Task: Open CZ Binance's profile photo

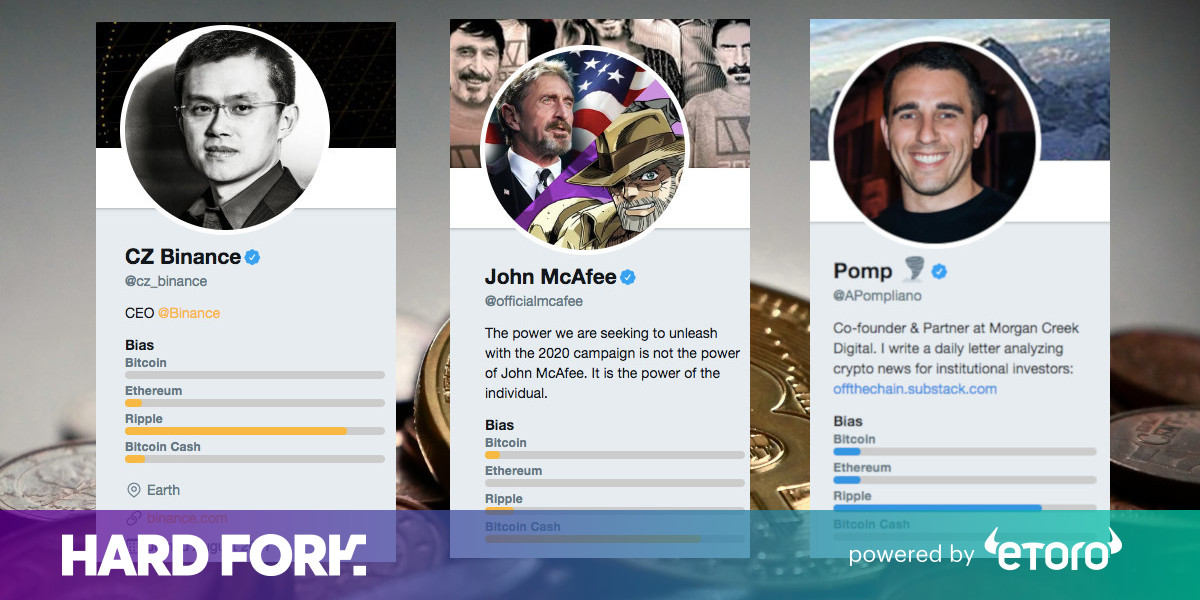Action: pyautogui.click(x=225, y=130)
